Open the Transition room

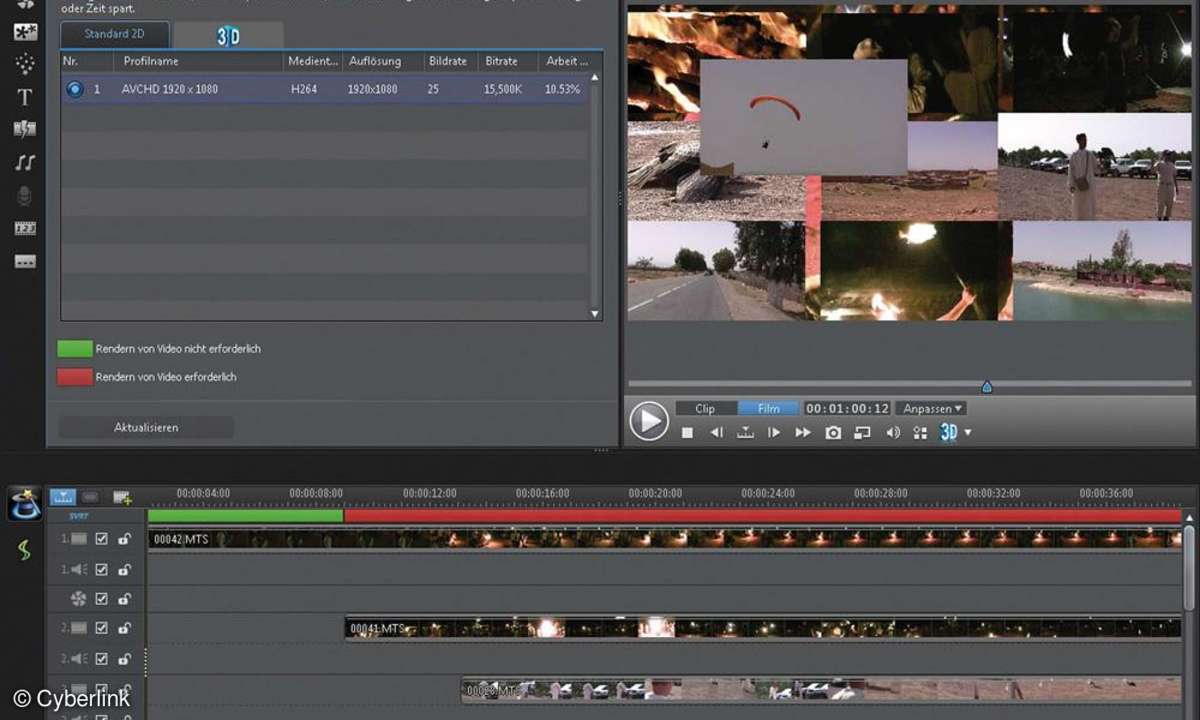[x=25, y=129]
